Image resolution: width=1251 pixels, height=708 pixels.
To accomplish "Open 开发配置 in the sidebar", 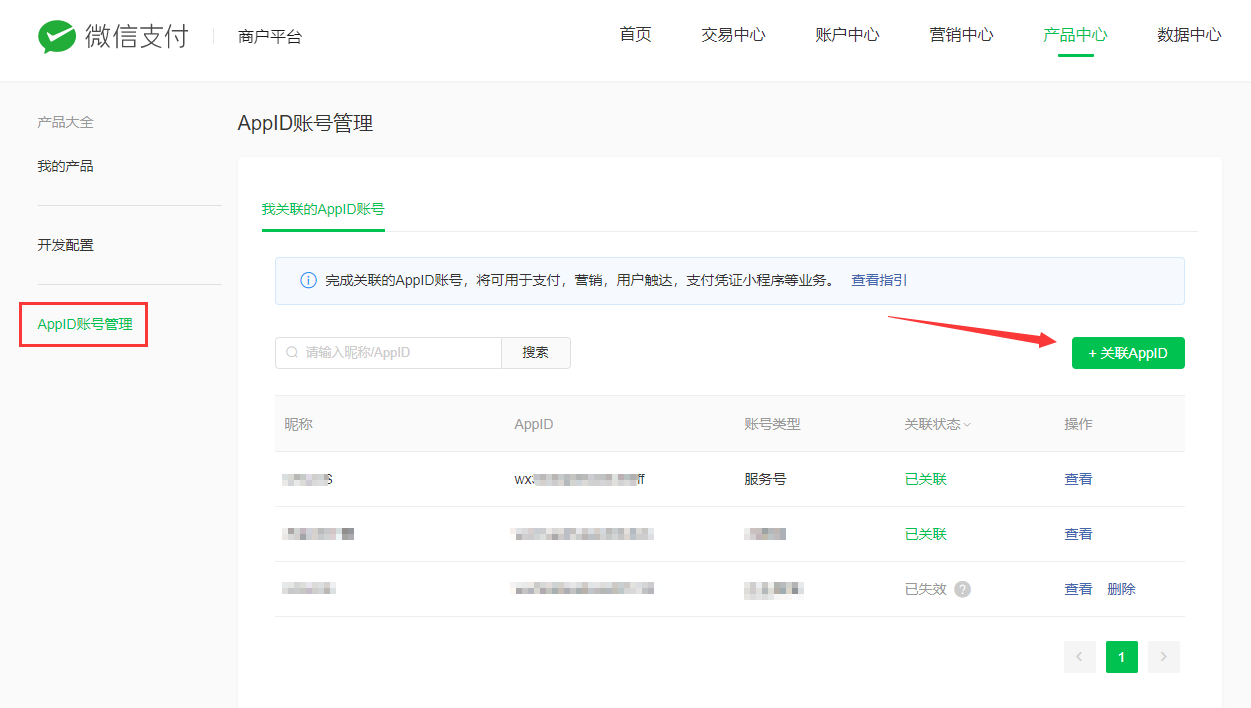I will pyautogui.click(x=66, y=245).
